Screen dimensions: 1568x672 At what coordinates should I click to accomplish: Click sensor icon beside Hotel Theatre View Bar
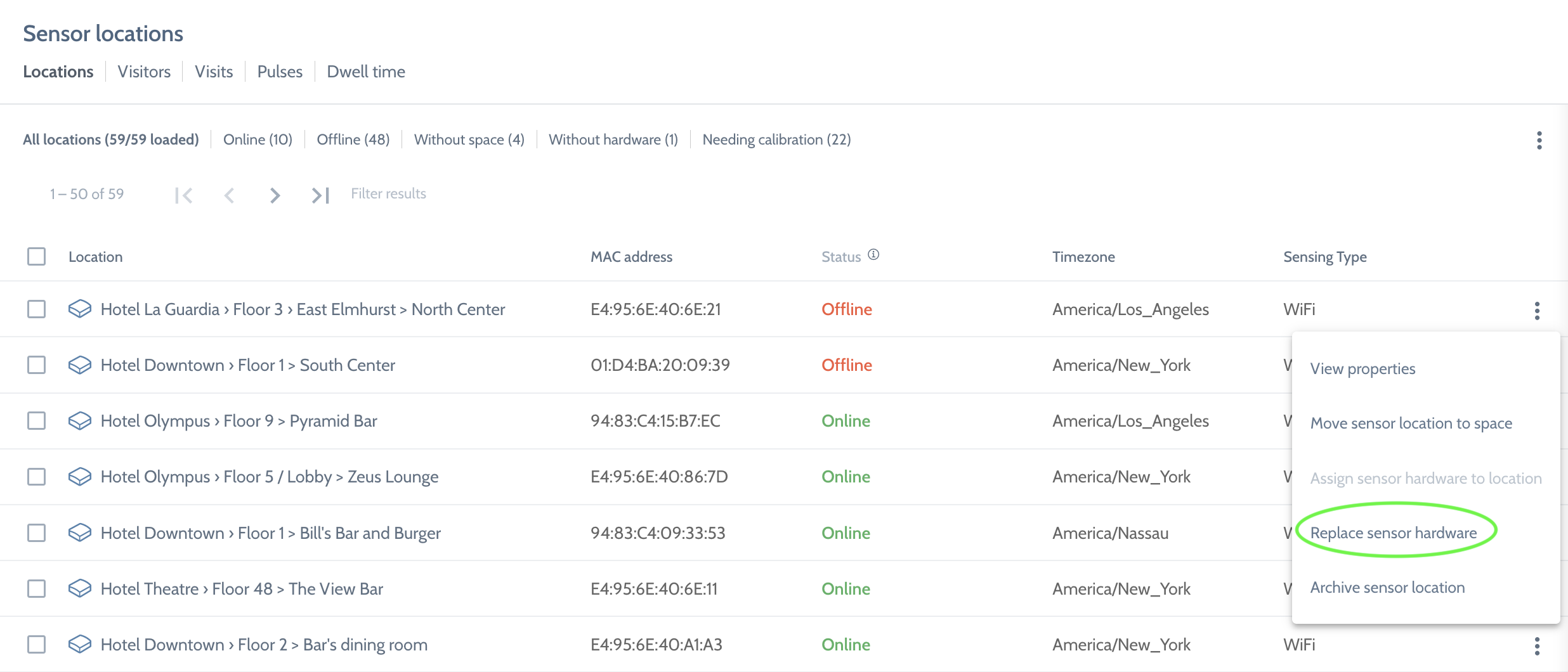coord(80,589)
